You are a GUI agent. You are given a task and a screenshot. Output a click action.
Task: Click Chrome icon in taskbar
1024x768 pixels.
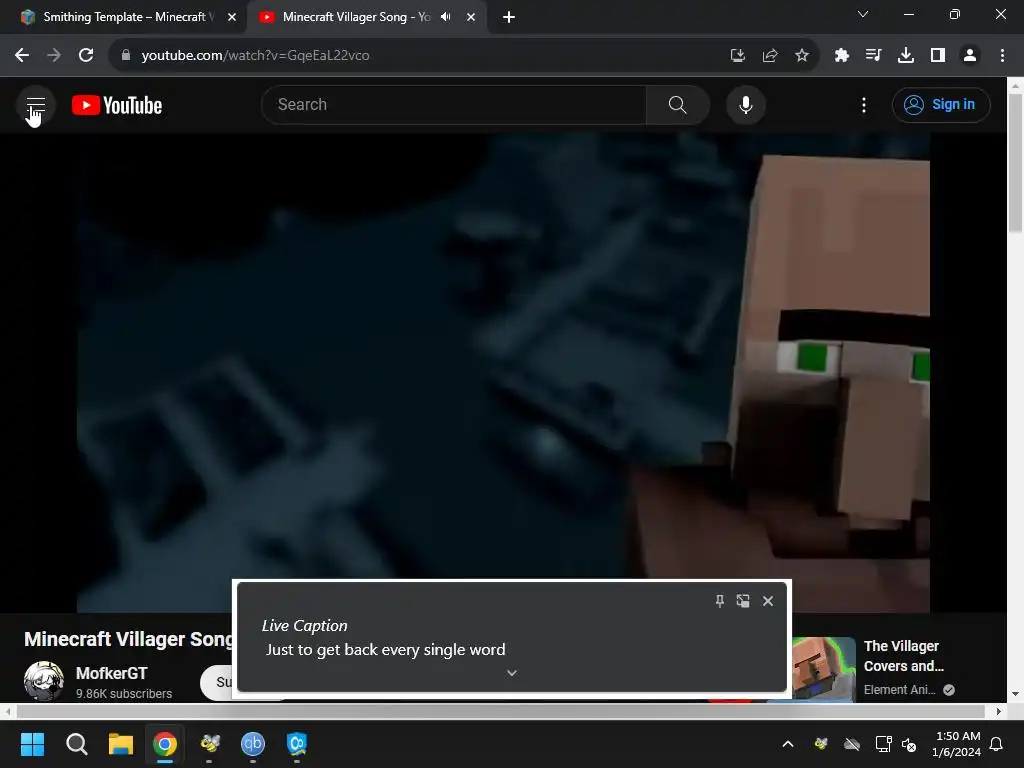(x=165, y=744)
